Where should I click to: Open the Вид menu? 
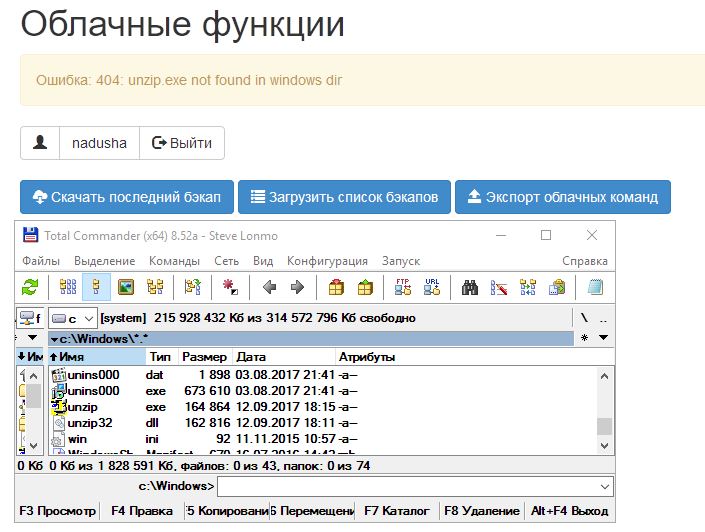[263, 261]
